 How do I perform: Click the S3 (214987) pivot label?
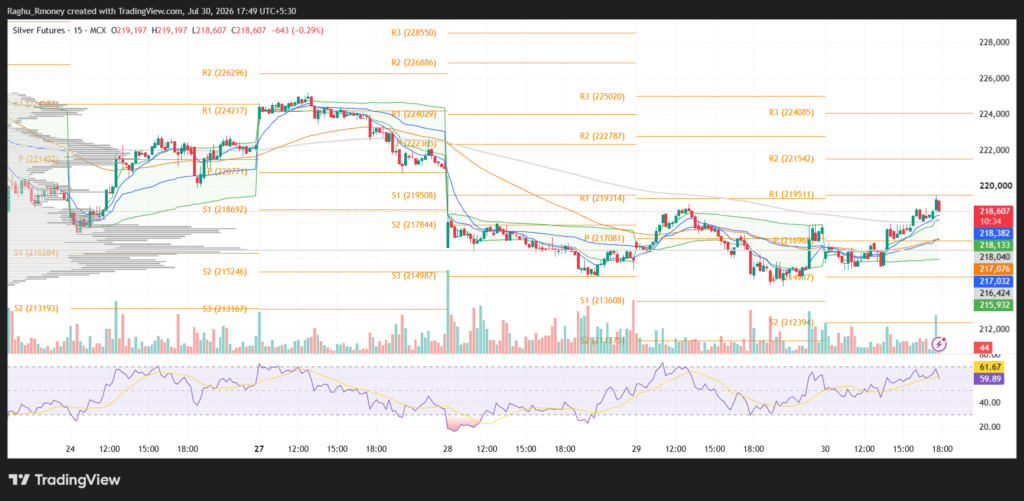pos(413,276)
